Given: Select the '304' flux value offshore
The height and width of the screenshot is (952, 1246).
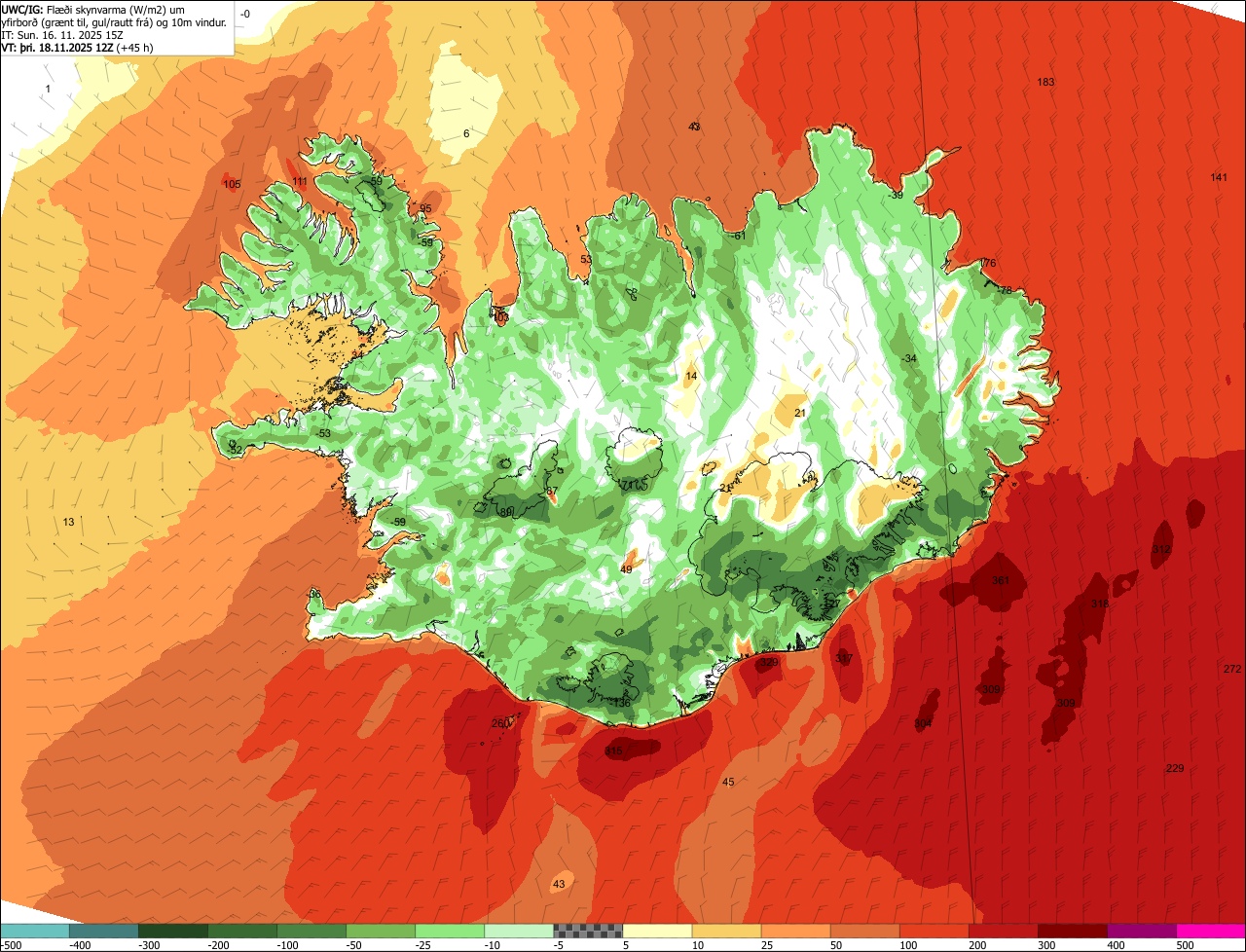Looking at the screenshot, I should coord(923,724).
